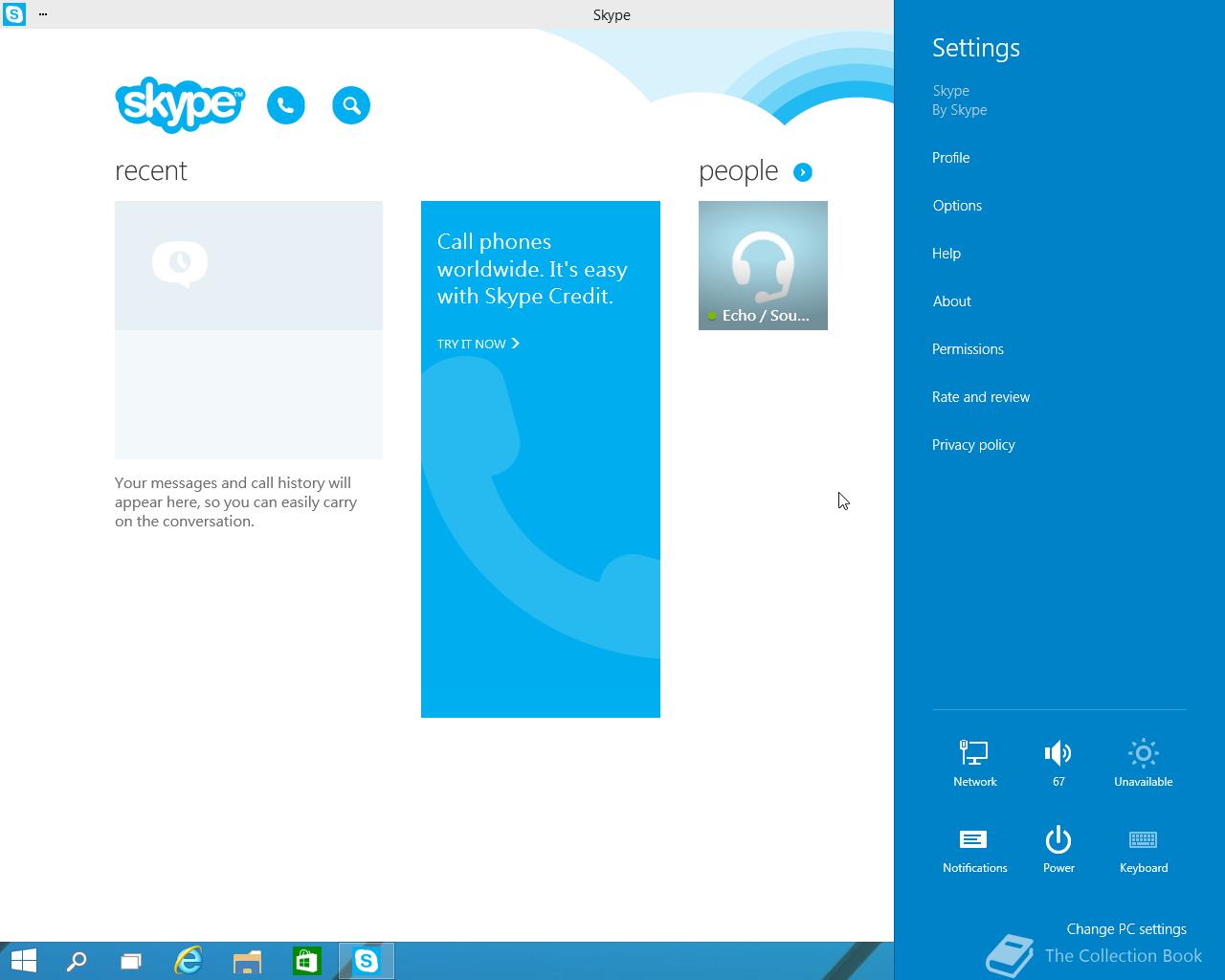The image size is (1225, 980).
Task: Select Rate and review
Action: coord(981,397)
